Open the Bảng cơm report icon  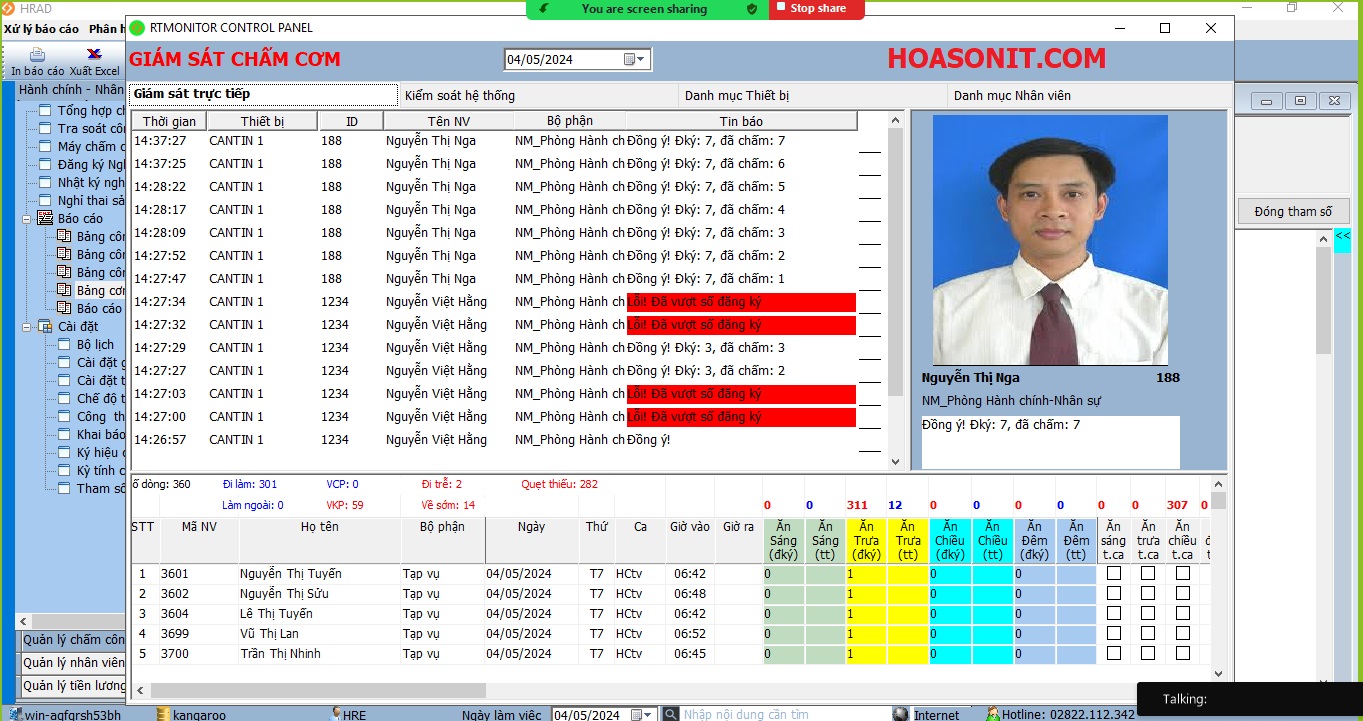[x=64, y=290]
